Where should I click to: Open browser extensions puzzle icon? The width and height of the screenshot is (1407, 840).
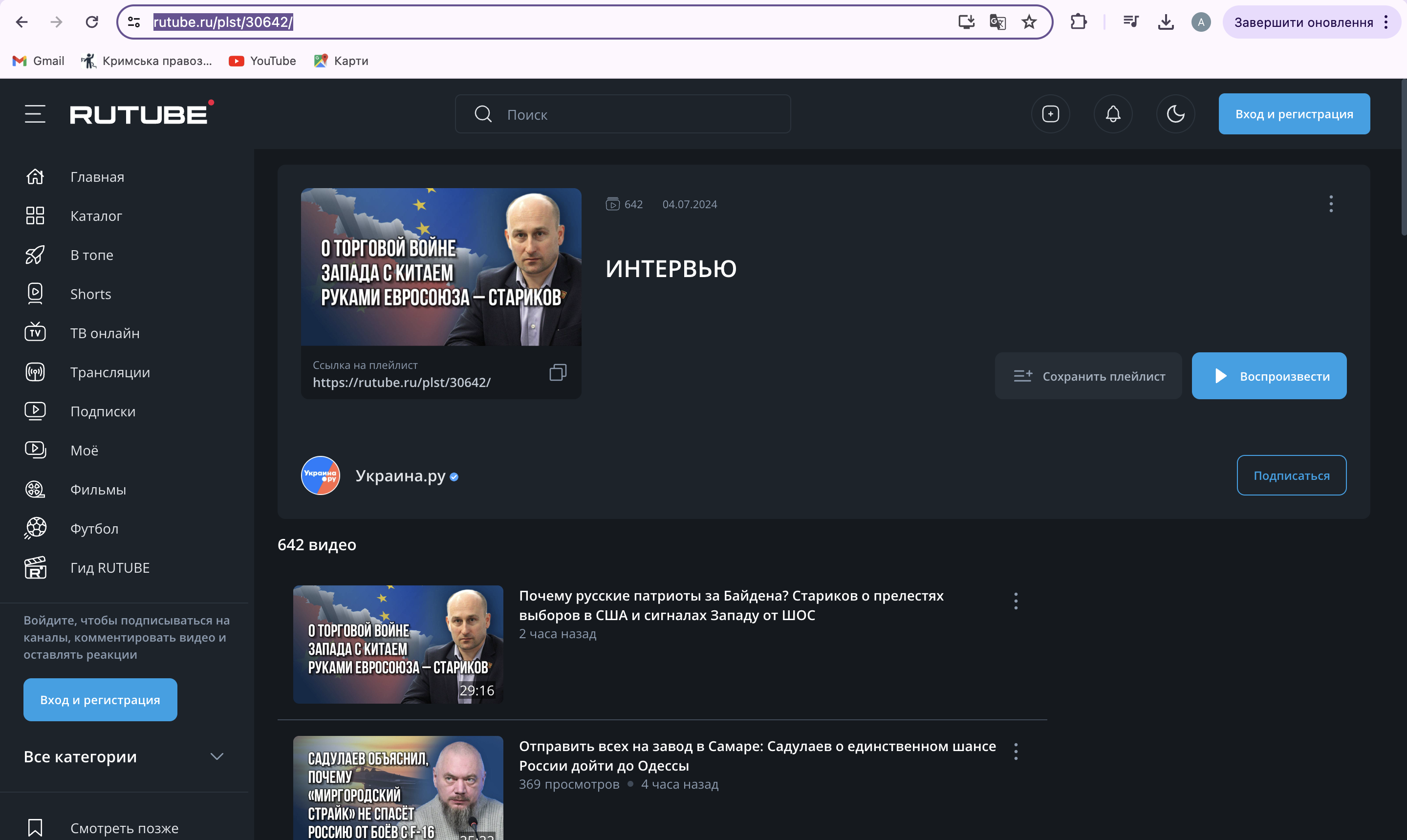point(1078,22)
